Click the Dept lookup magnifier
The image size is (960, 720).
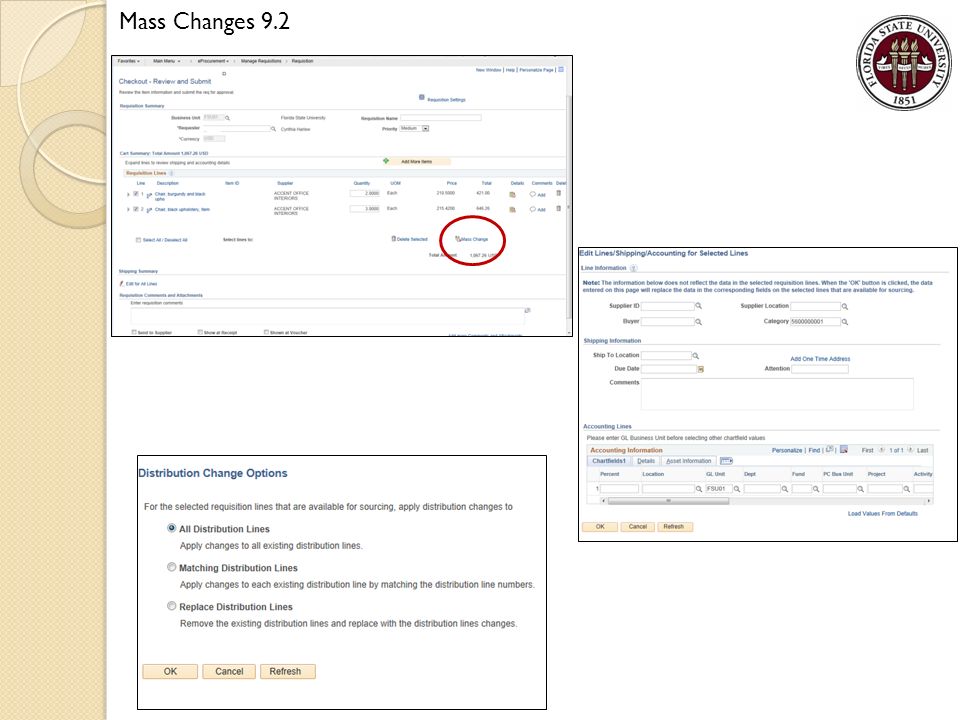click(x=785, y=489)
